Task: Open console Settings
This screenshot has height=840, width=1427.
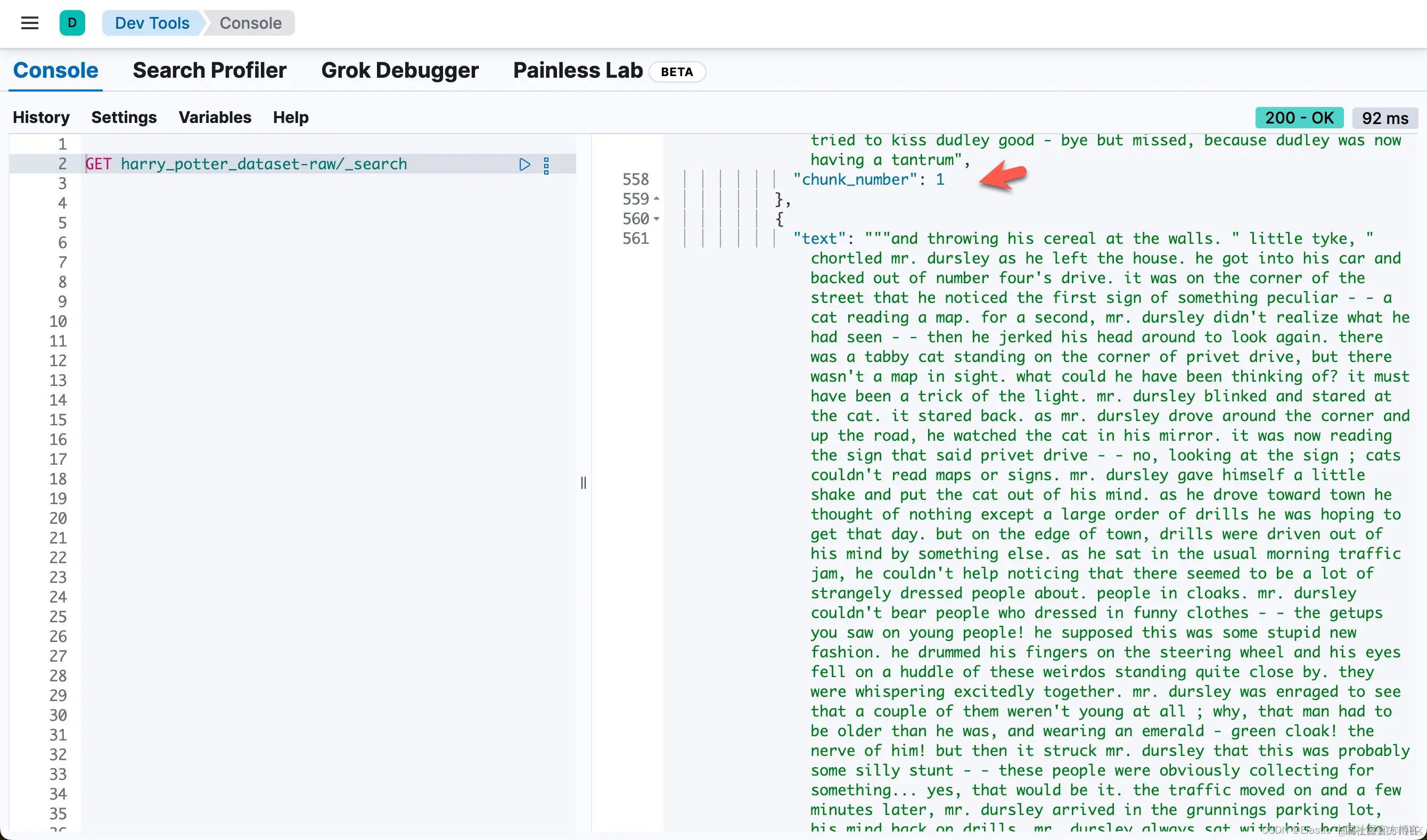Action: click(x=124, y=117)
